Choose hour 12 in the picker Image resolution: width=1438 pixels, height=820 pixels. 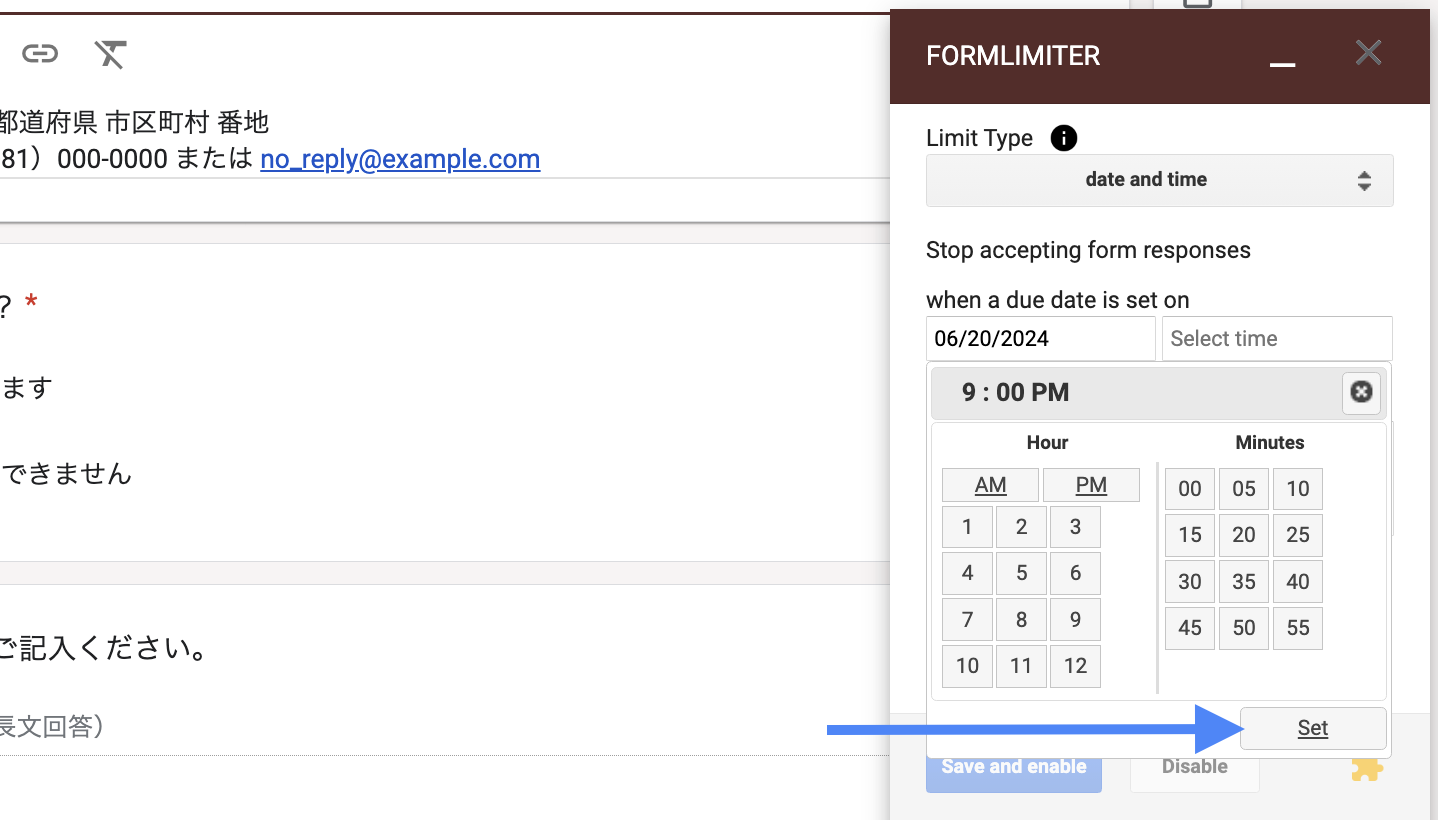[1075, 666]
